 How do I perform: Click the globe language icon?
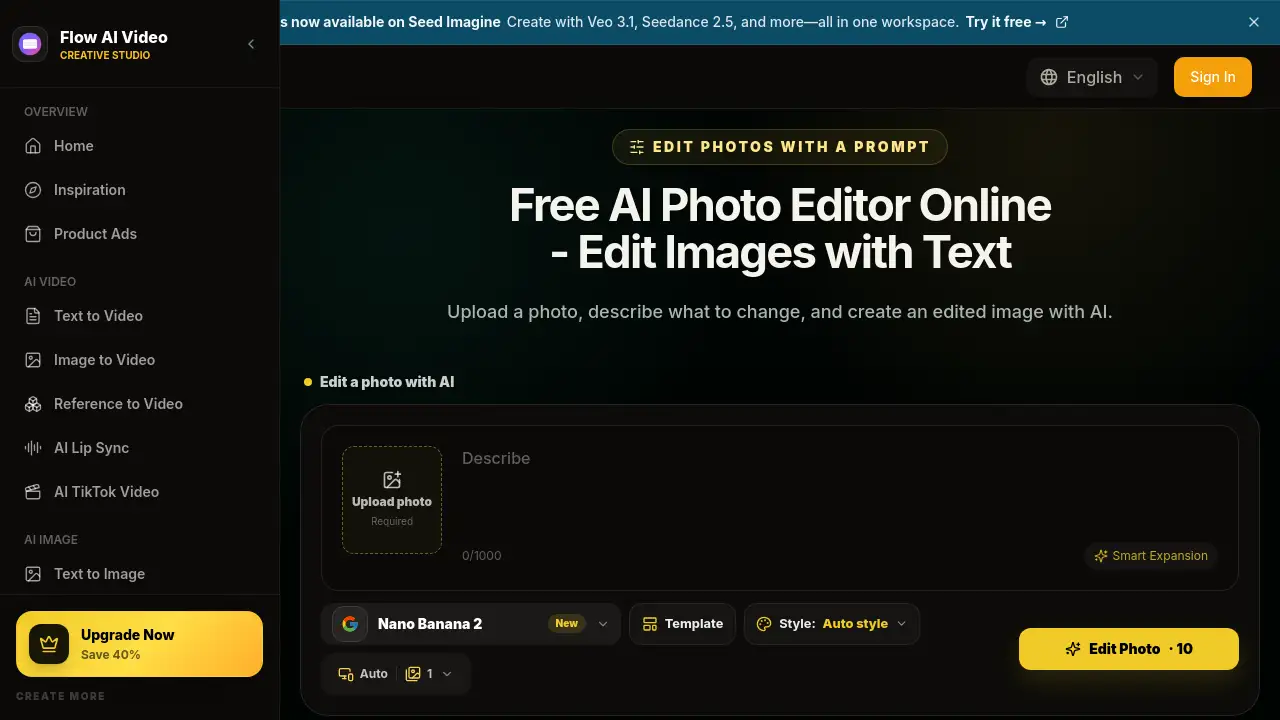pos(1049,77)
